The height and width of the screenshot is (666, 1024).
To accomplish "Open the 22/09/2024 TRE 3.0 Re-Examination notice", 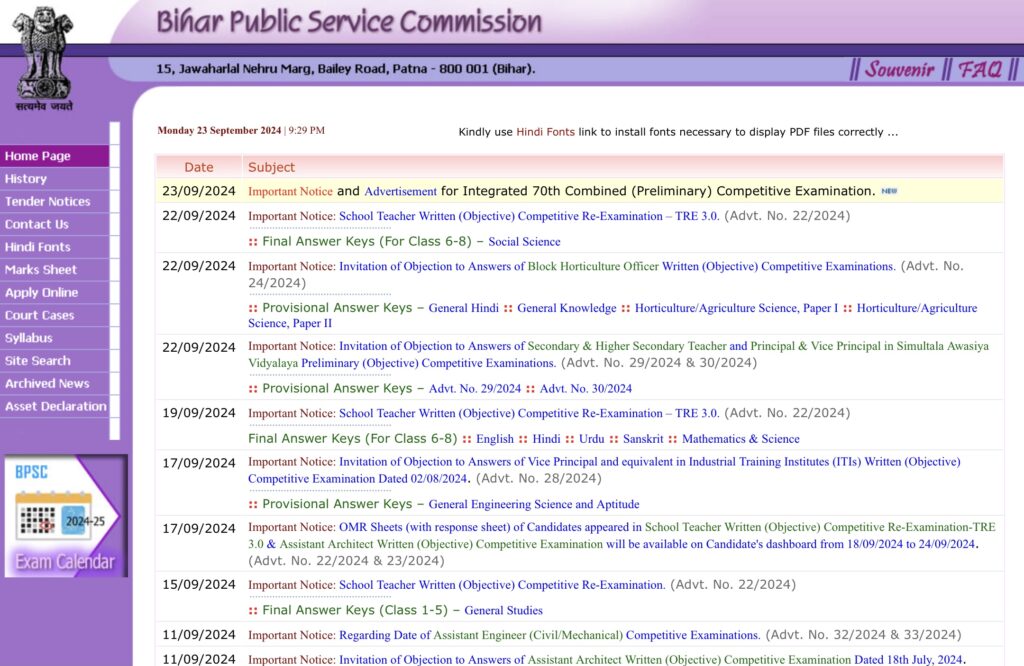I will (529, 216).
